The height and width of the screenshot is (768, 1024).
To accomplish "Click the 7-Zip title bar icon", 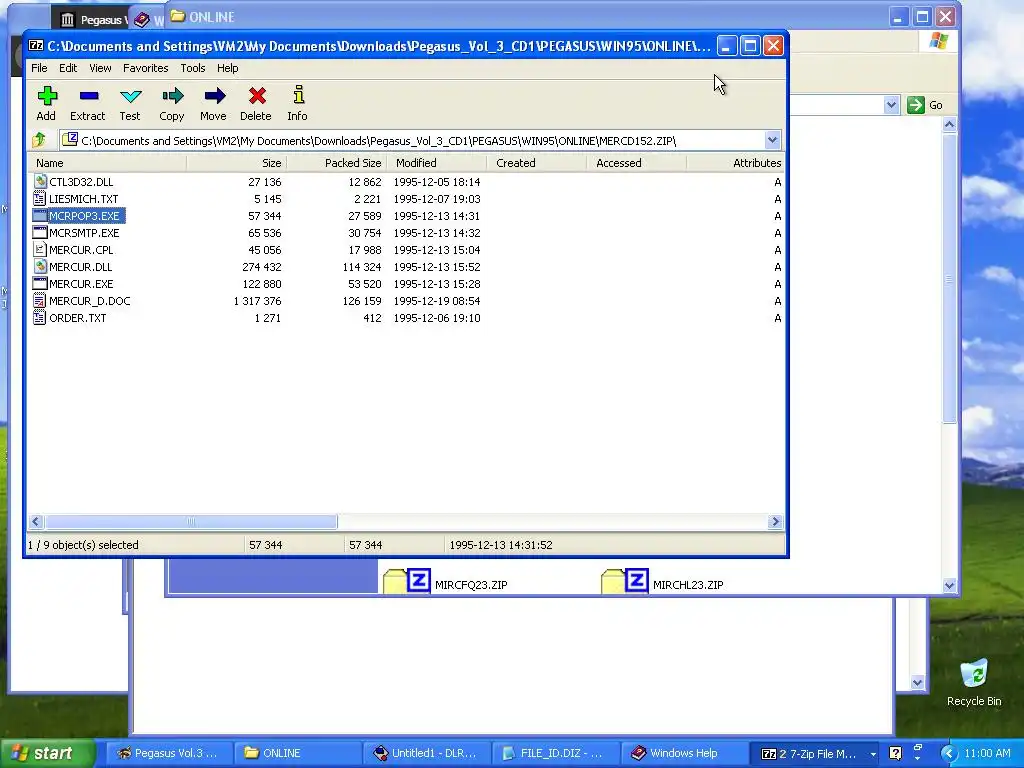I will click(x=37, y=46).
